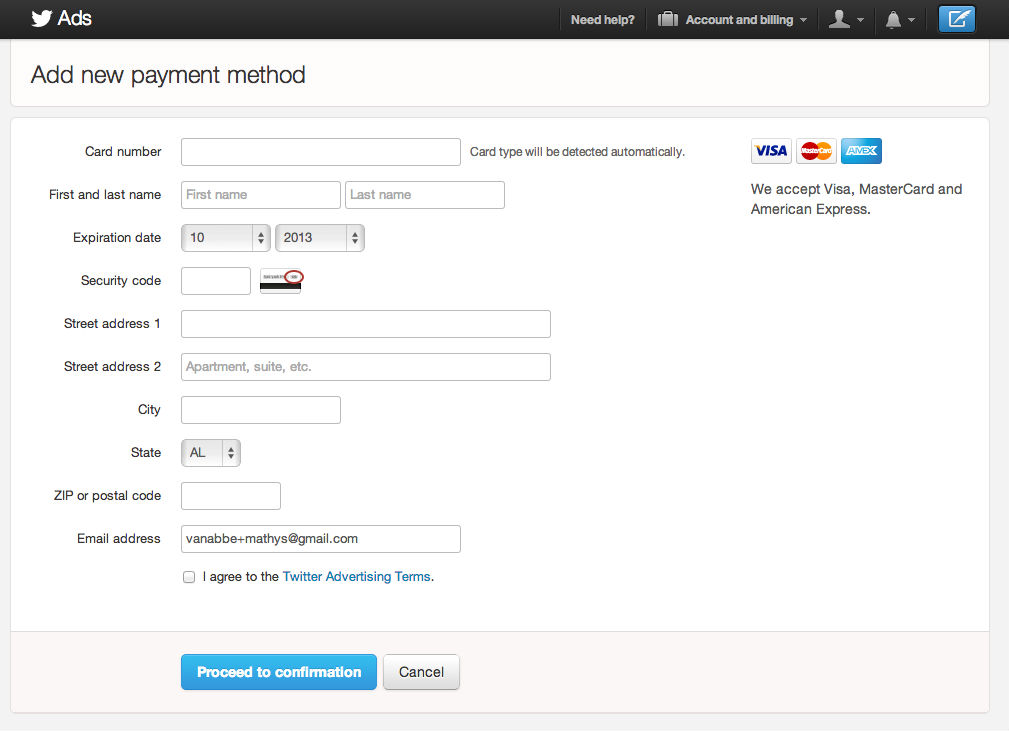Click into the First name field
Viewport: 1009px width, 731px height.
[261, 195]
